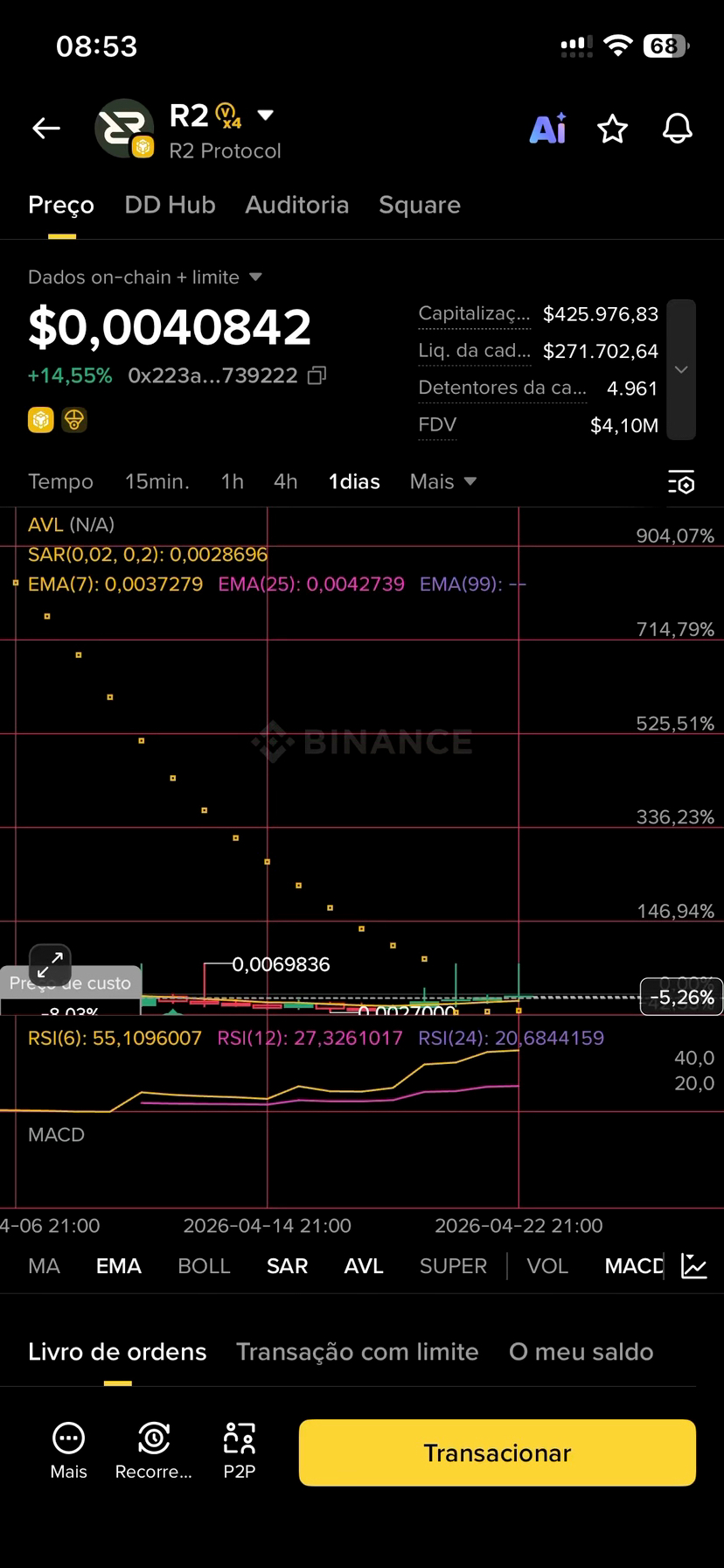Toggle the SAR indicator

287,1266
